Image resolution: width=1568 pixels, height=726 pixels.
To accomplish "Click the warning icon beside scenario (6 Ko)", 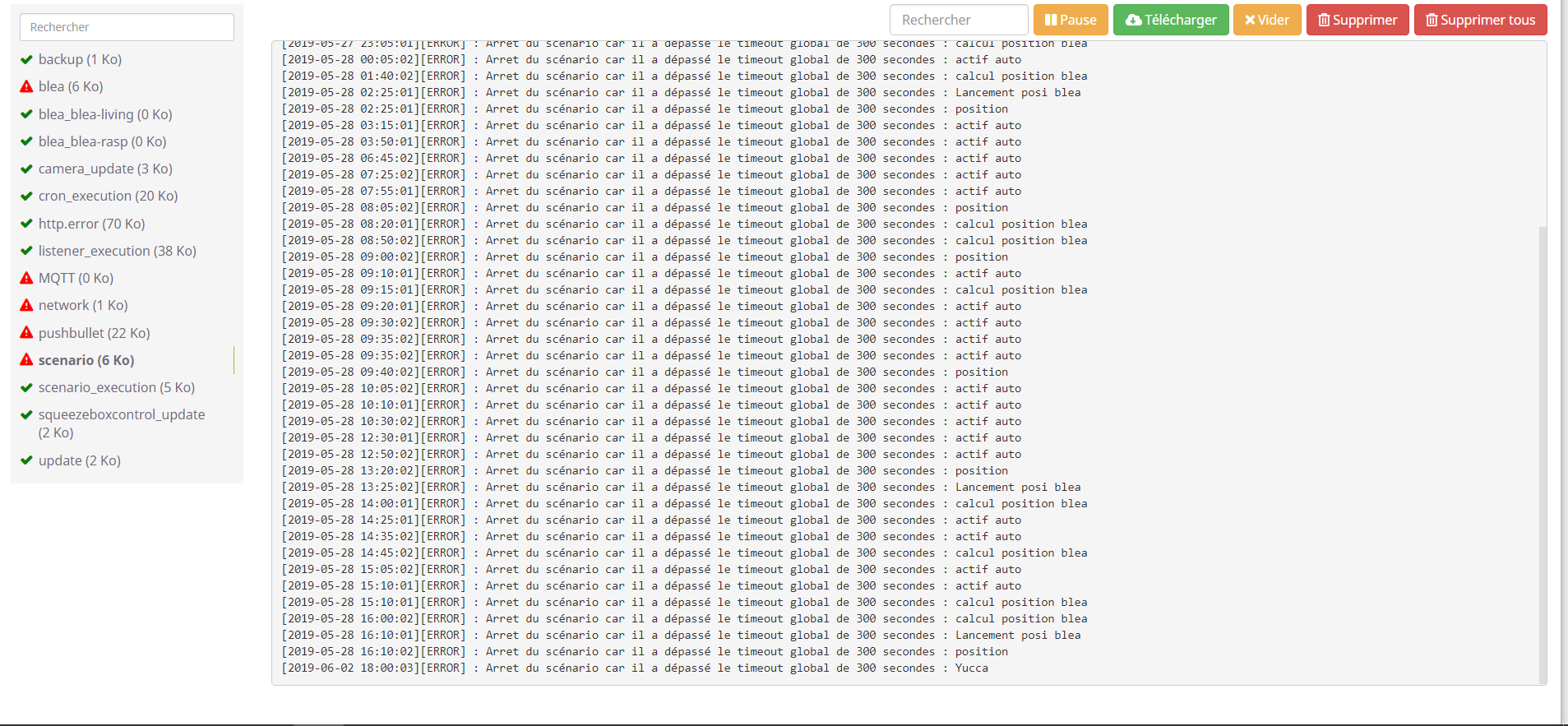I will (x=26, y=360).
